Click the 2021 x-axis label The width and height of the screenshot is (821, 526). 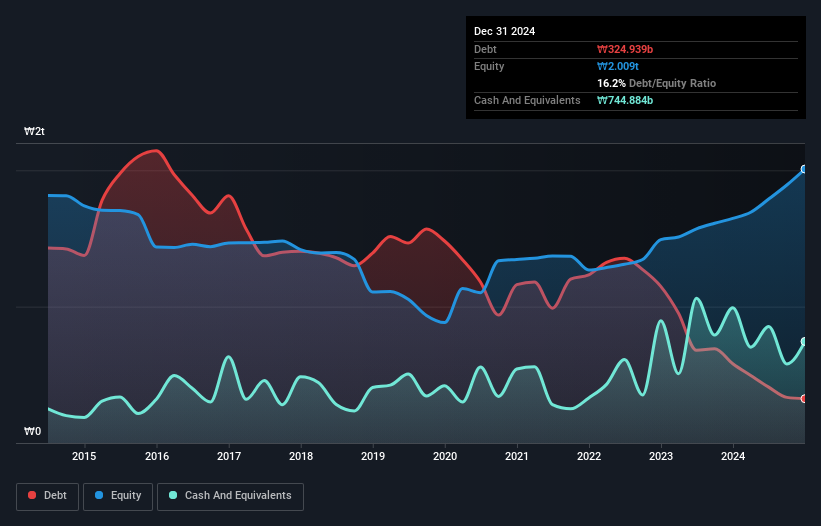click(517, 456)
